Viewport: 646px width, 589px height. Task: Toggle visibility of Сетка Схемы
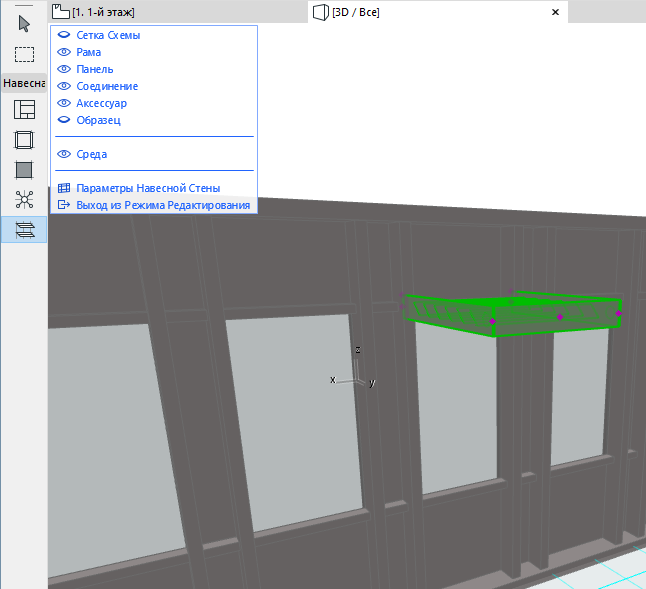click(x=64, y=35)
